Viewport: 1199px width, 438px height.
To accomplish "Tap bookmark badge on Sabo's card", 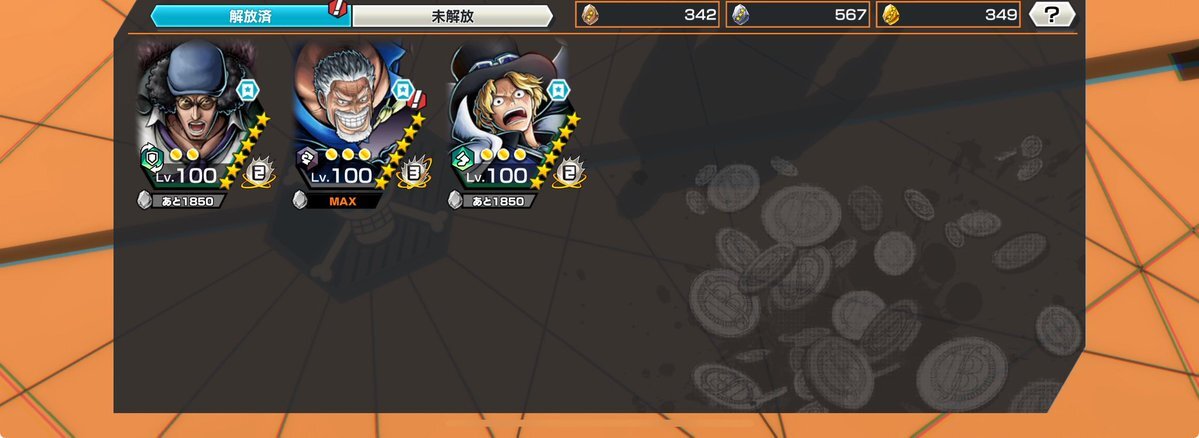I will click(558, 90).
